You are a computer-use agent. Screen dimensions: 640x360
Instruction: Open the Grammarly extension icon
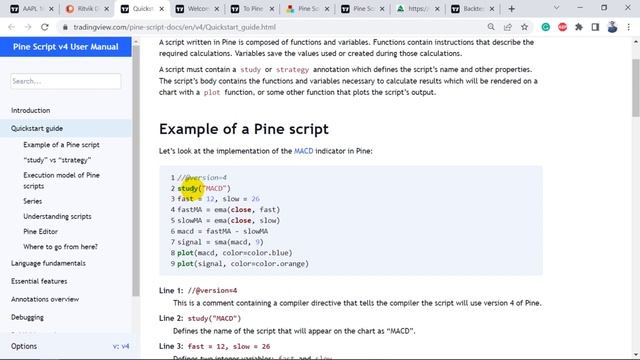pos(546,27)
